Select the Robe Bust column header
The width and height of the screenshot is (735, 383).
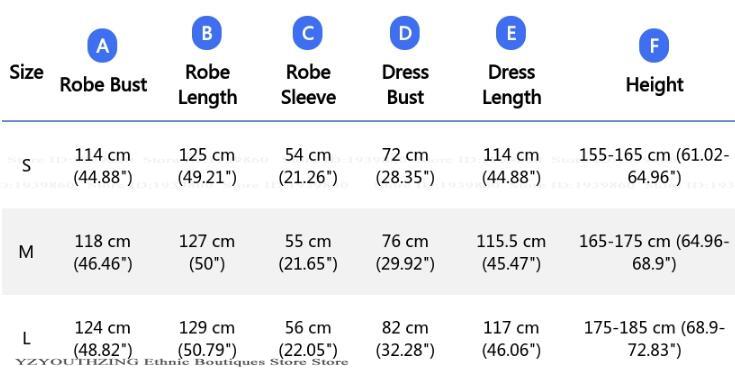103,85
